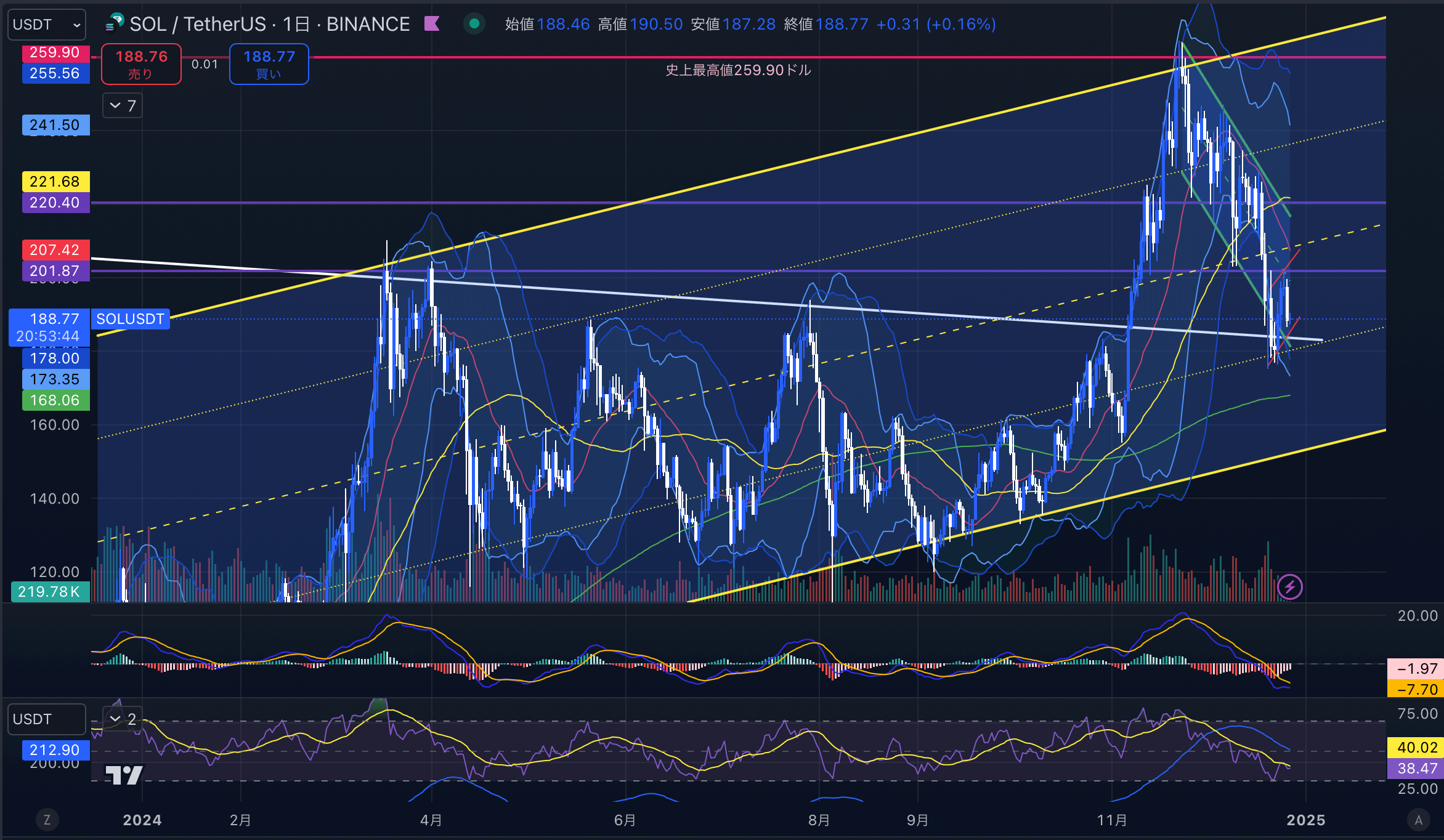Click the -1.97 MACD value label

coord(1416,669)
